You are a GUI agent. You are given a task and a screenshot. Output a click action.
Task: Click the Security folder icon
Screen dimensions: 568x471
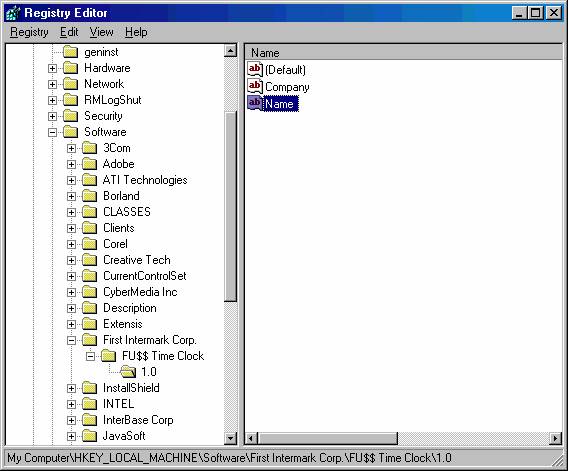[70, 116]
